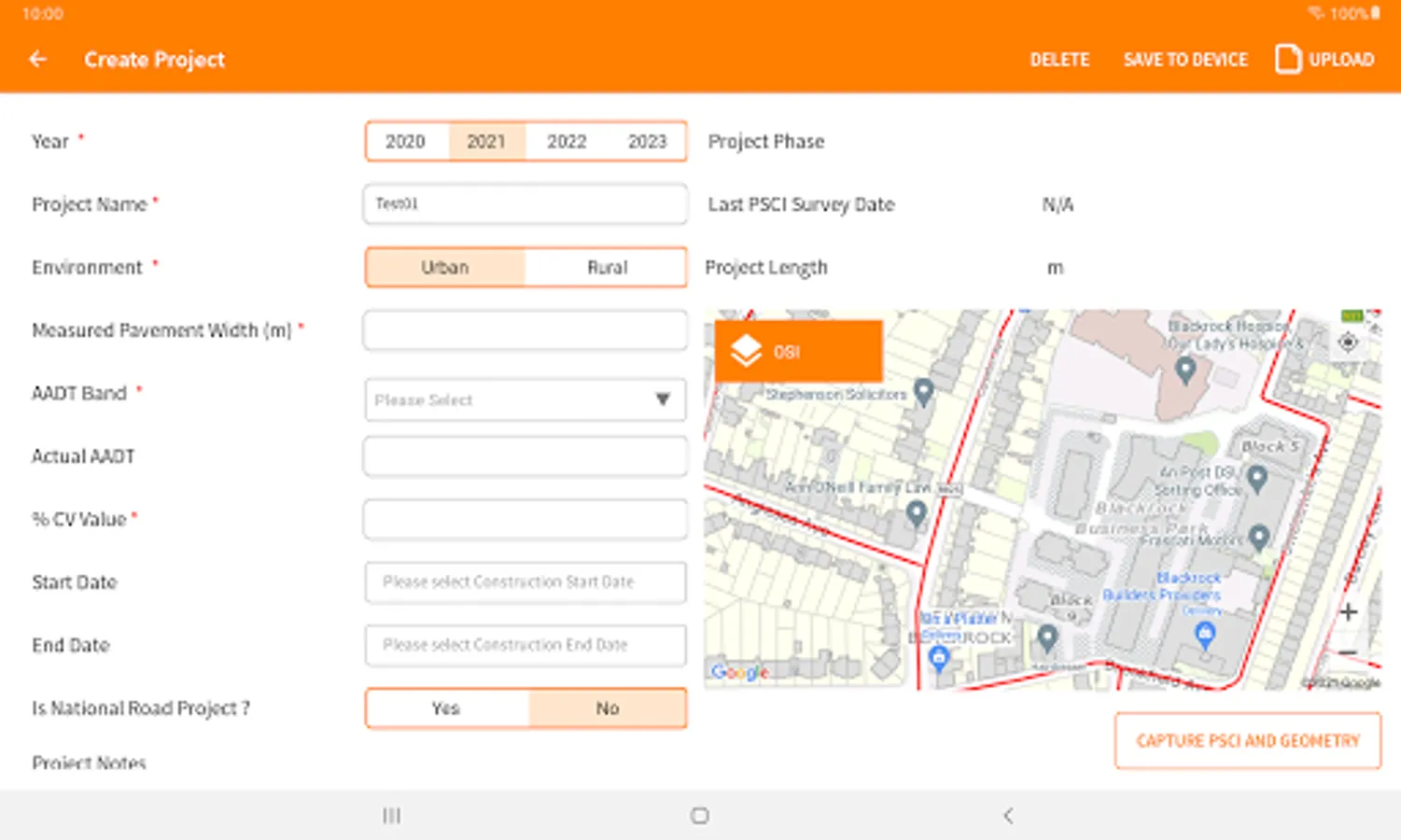Screen dimensions: 1401x840
Task: Click the Measured Pavement Width field
Action: [x=525, y=330]
